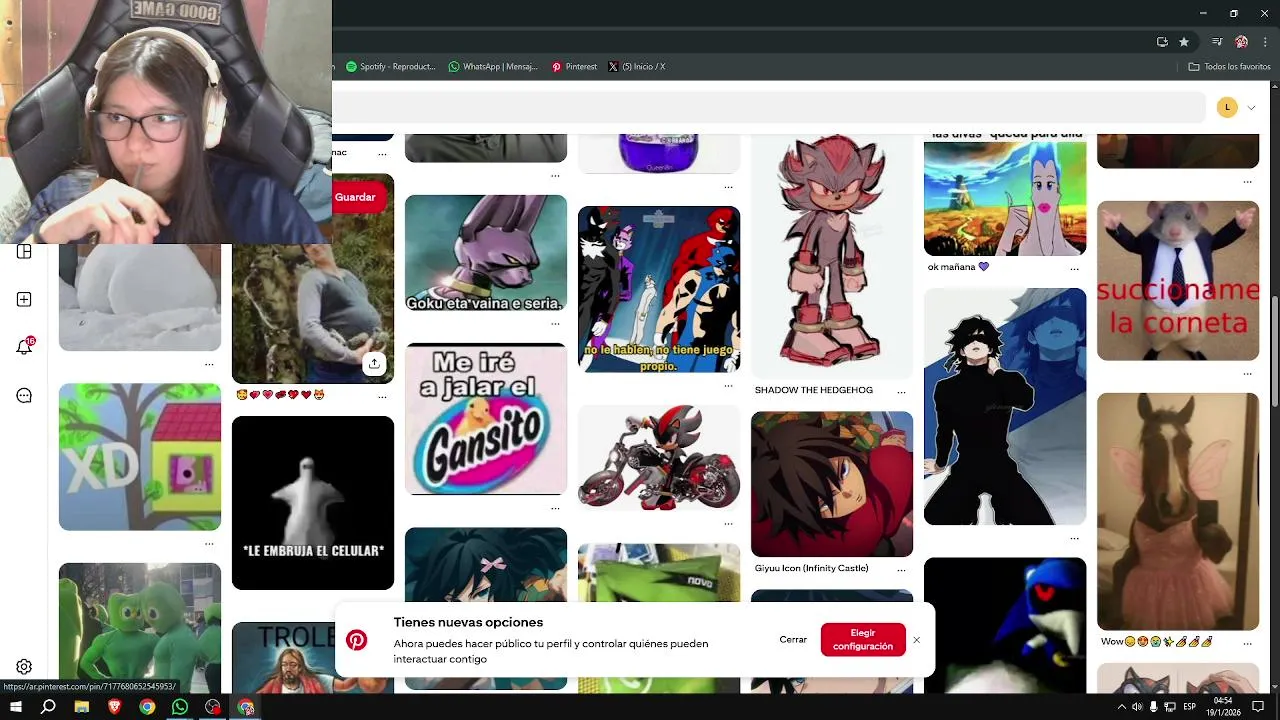Open the 'Me iré a jalar el Gansito' pin

[x=486, y=419]
